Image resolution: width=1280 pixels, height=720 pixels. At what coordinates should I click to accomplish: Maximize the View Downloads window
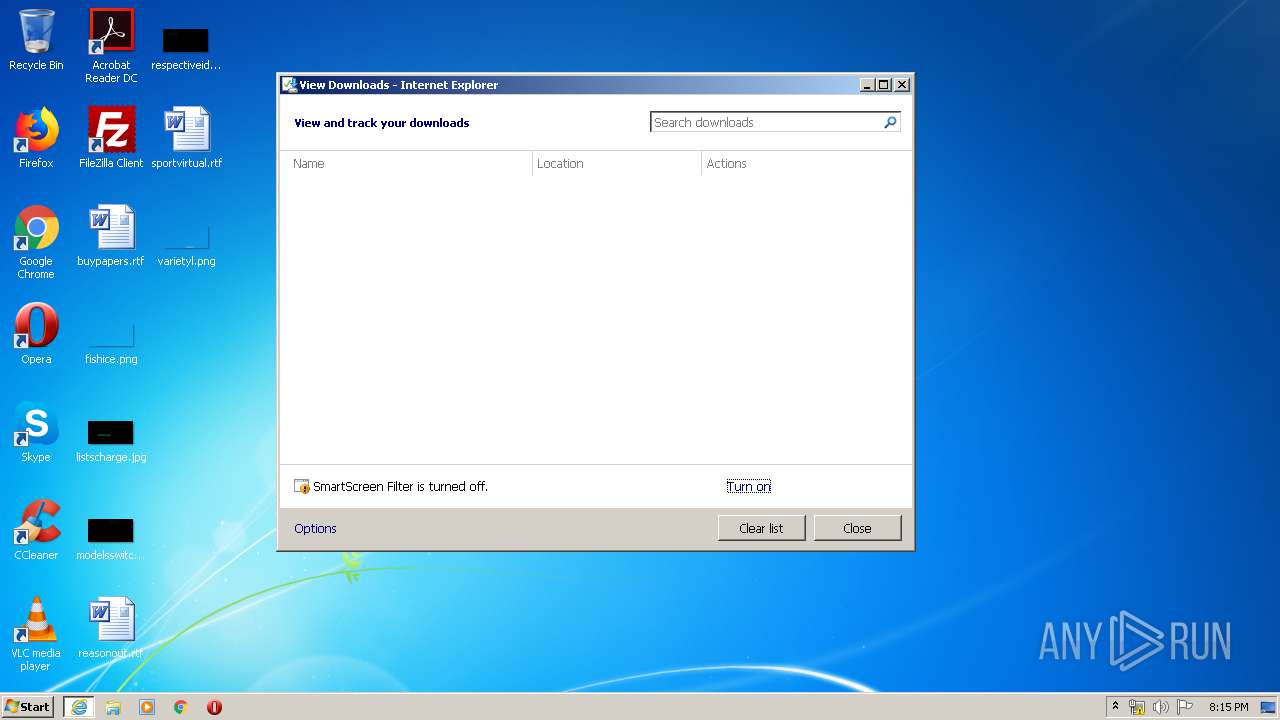pyautogui.click(x=884, y=85)
